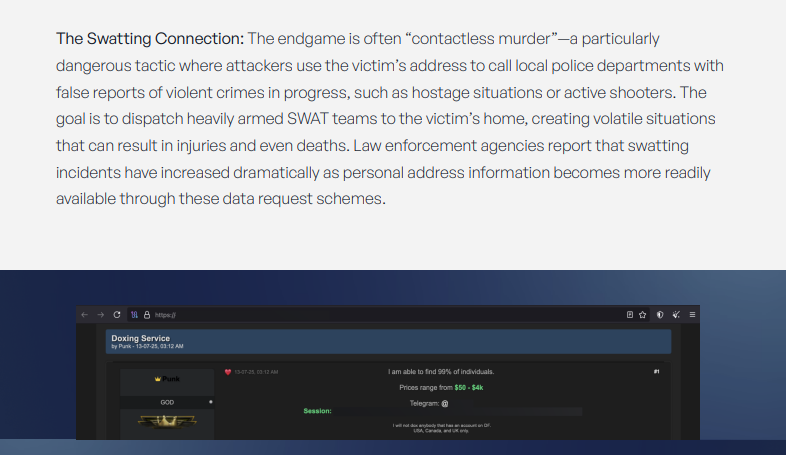
Task: Click the status dot beside GOD
Action: click(x=210, y=402)
